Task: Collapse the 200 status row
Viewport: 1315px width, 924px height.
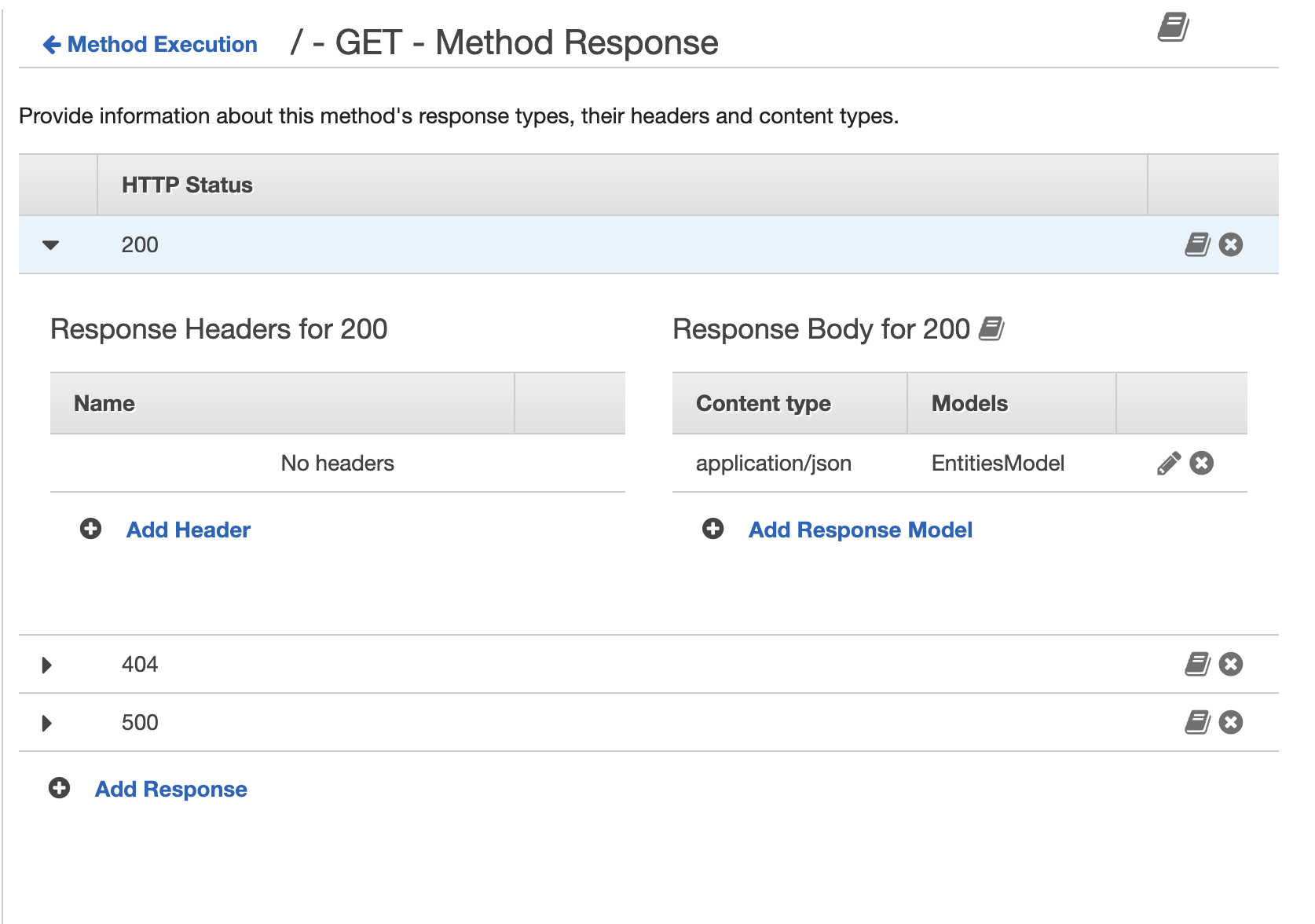Action: pyautogui.click(x=50, y=244)
